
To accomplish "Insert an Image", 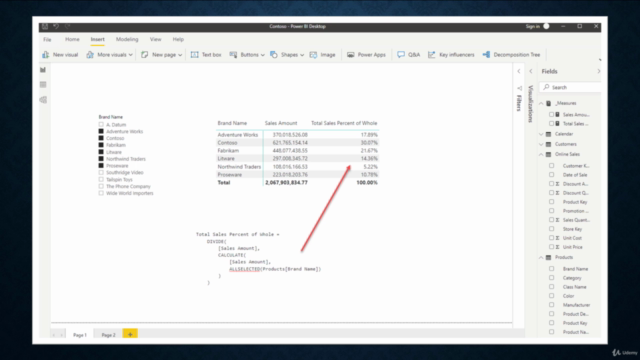I will point(322,55).
